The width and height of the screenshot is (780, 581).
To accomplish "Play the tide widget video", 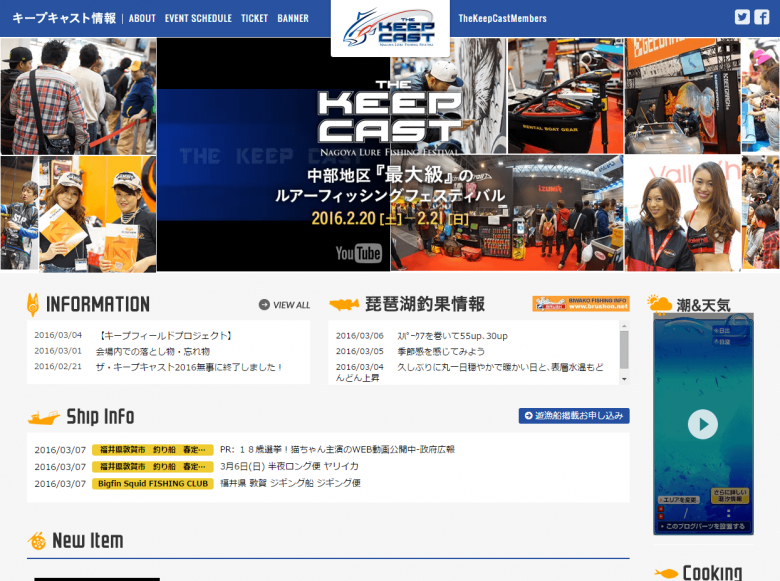I will tap(702, 424).
